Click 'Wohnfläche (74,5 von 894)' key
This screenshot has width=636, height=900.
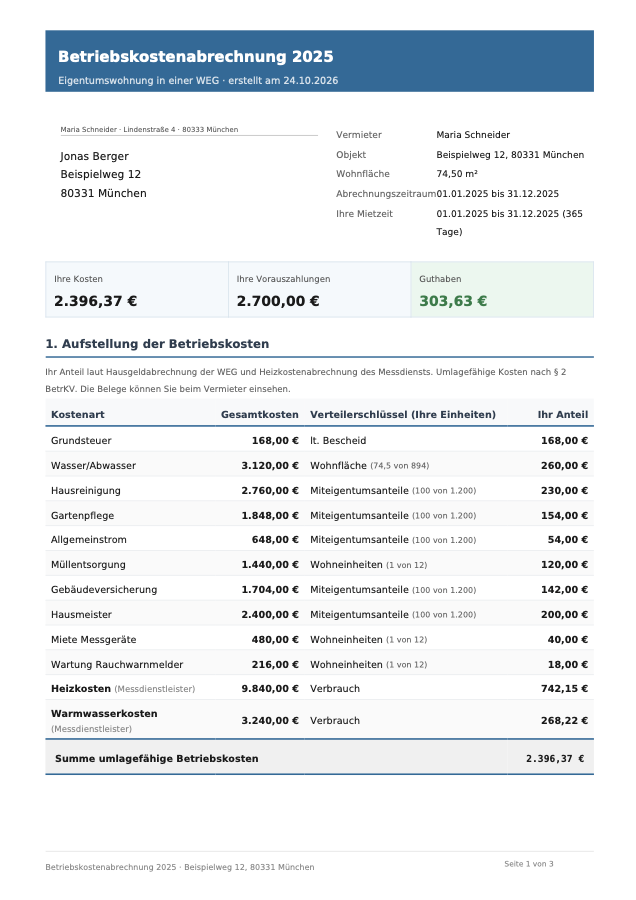(x=370, y=465)
